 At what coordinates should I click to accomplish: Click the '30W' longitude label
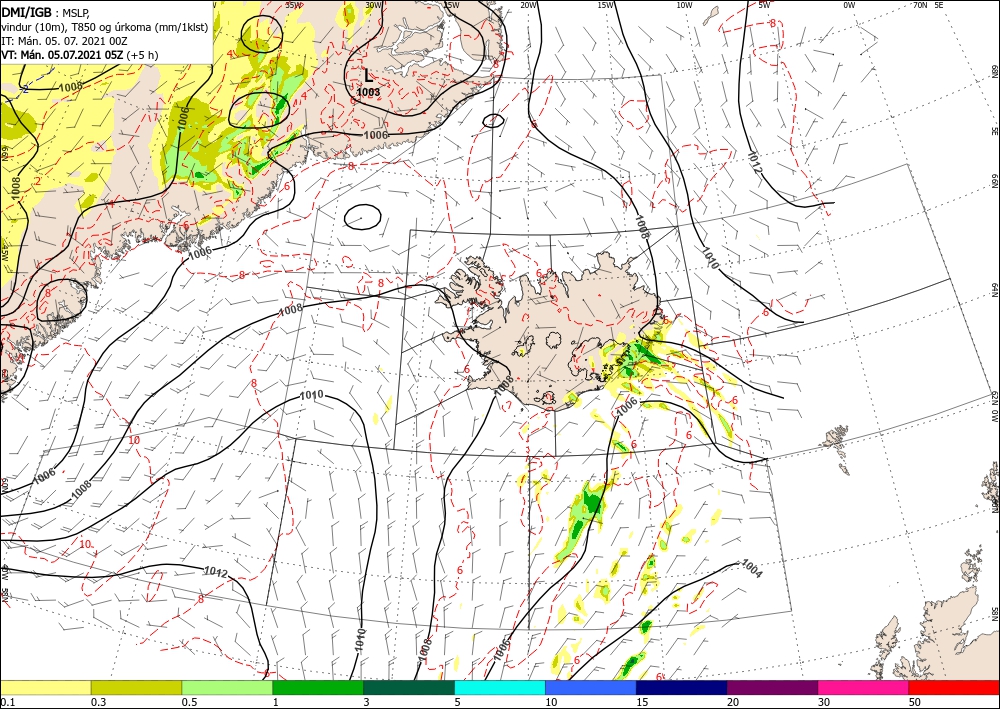pyautogui.click(x=373, y=5)
